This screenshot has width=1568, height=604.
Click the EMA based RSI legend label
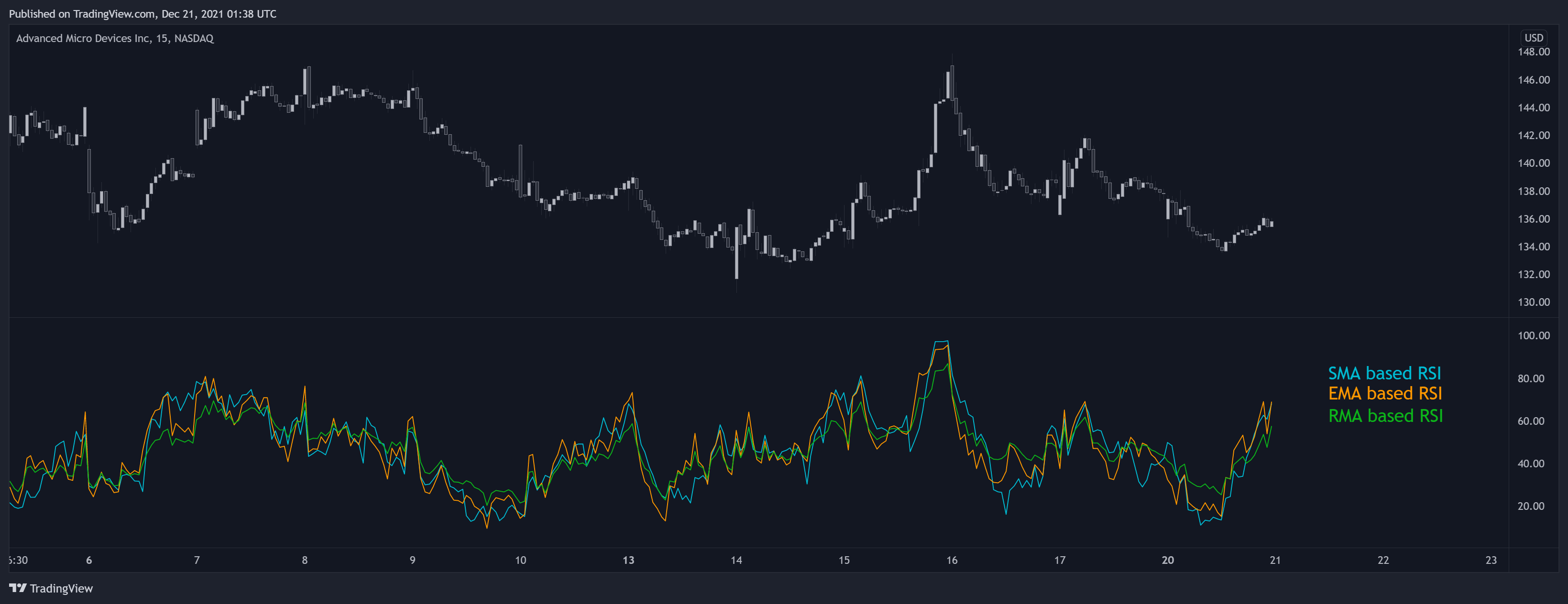point(1385,394)
